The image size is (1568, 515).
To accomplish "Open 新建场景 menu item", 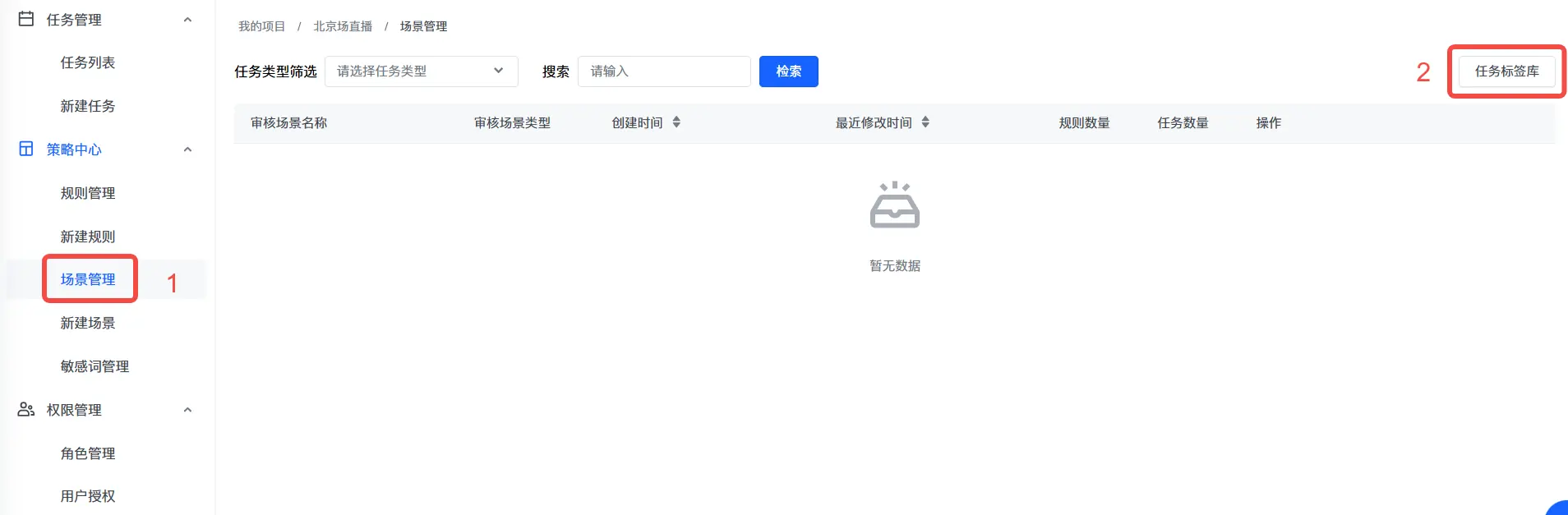I will [x=88, y=323].
